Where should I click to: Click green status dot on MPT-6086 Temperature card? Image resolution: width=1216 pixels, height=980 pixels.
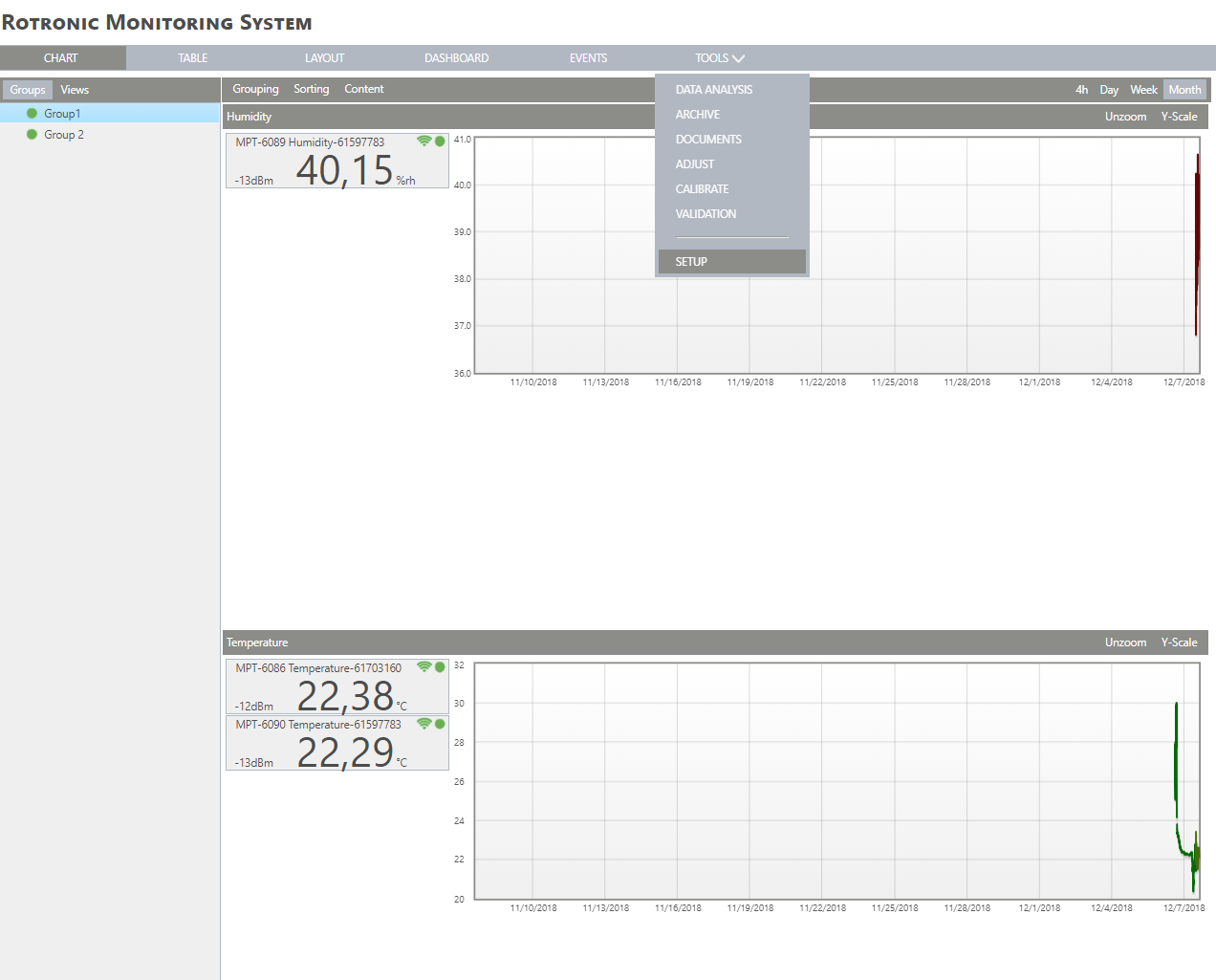(440, 667)
